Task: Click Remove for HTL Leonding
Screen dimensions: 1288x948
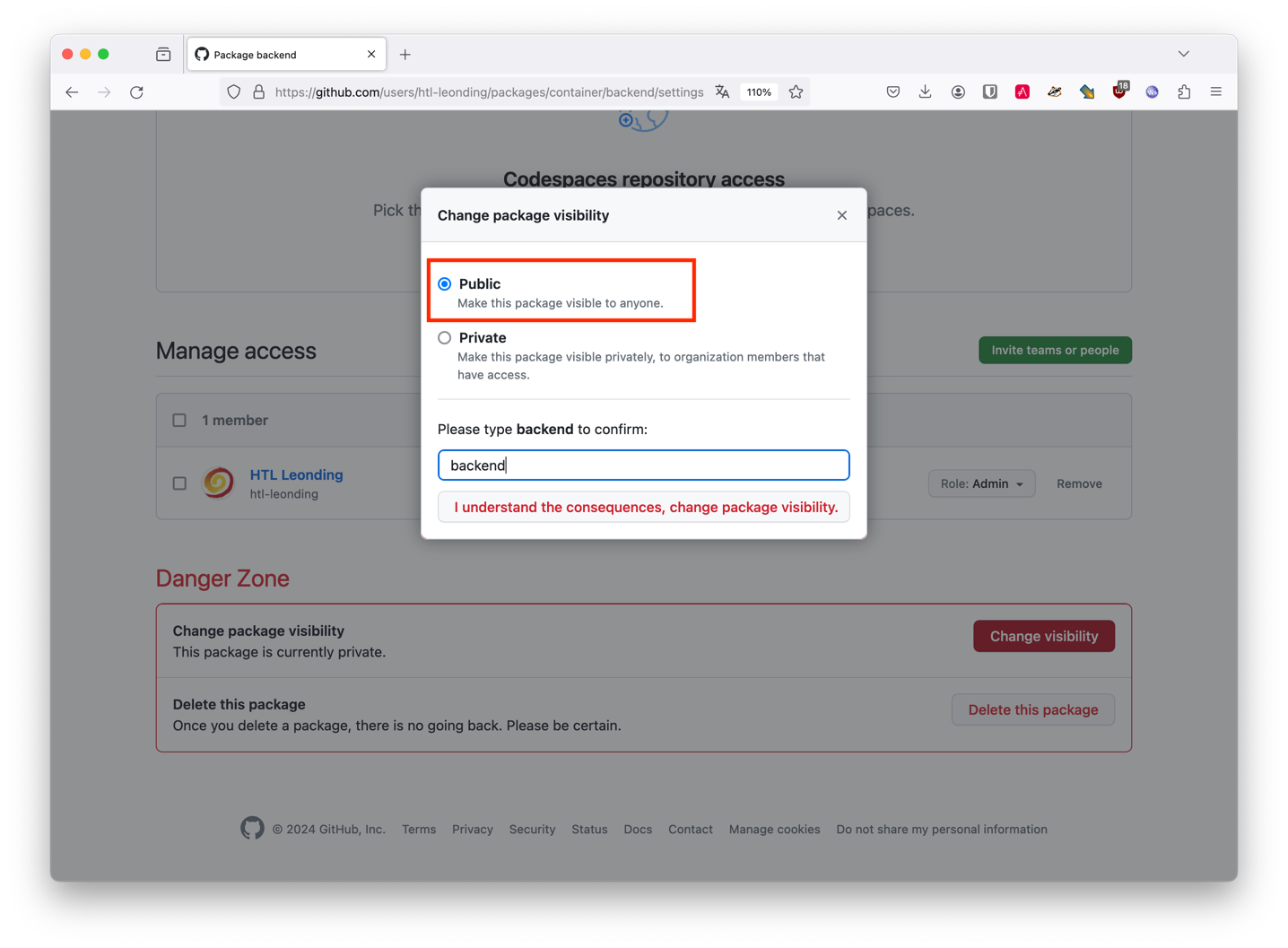Action: coord(1079,483)
